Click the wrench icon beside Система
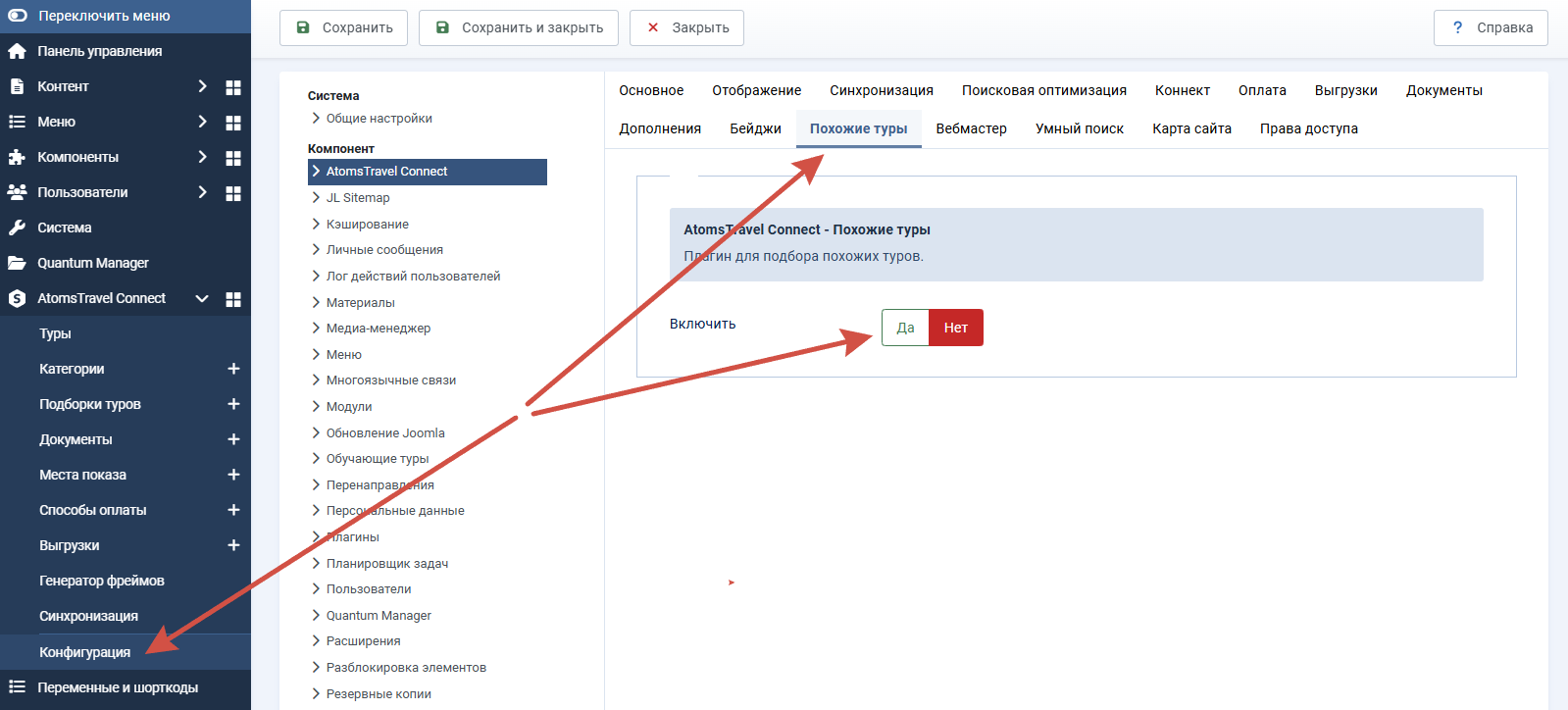Viewport: 1568px width, 710px height. click(x=17, y=228)
